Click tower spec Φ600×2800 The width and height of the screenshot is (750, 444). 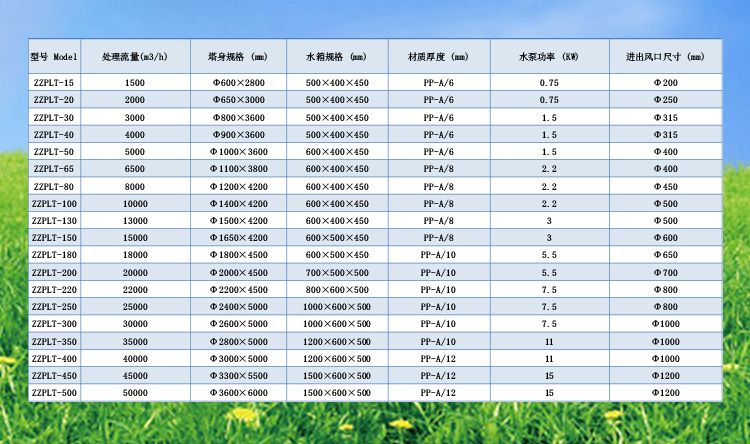coord(239,83)
